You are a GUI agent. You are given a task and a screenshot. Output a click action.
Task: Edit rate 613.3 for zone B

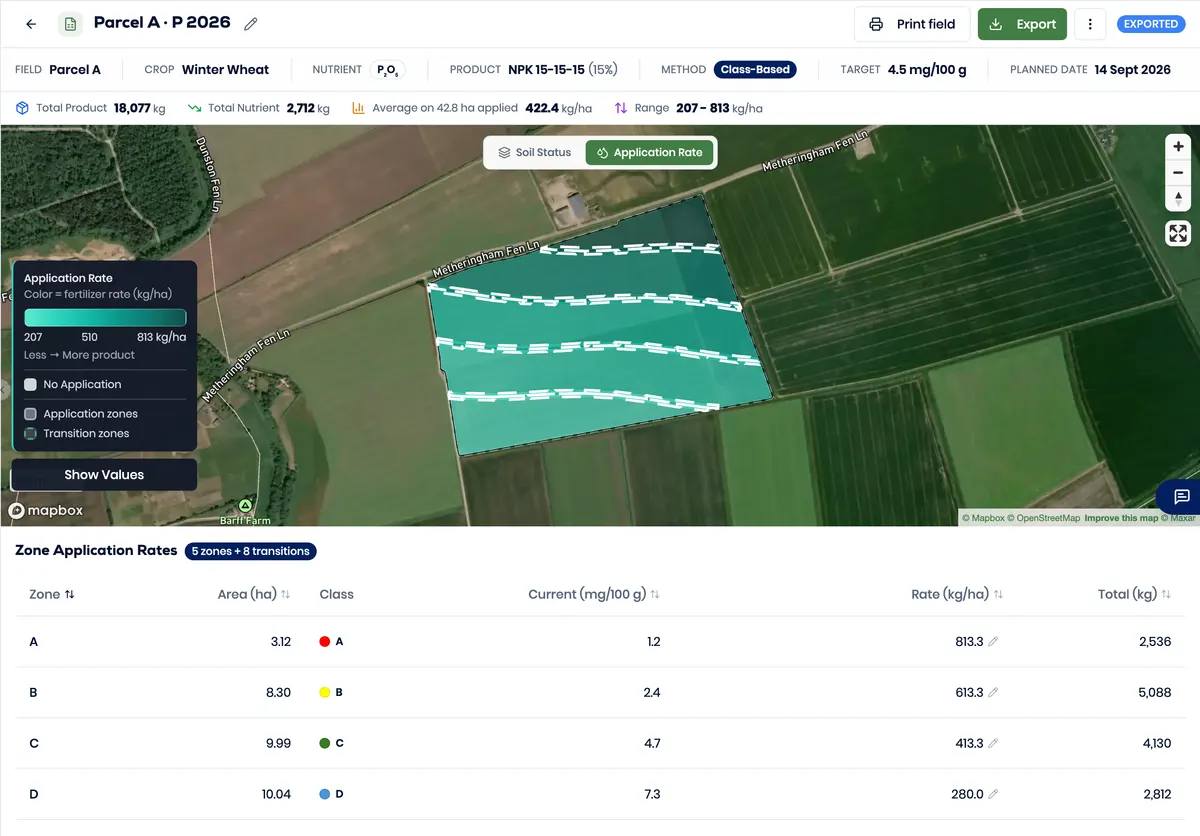pyautogui.click(x=993, y=692)
